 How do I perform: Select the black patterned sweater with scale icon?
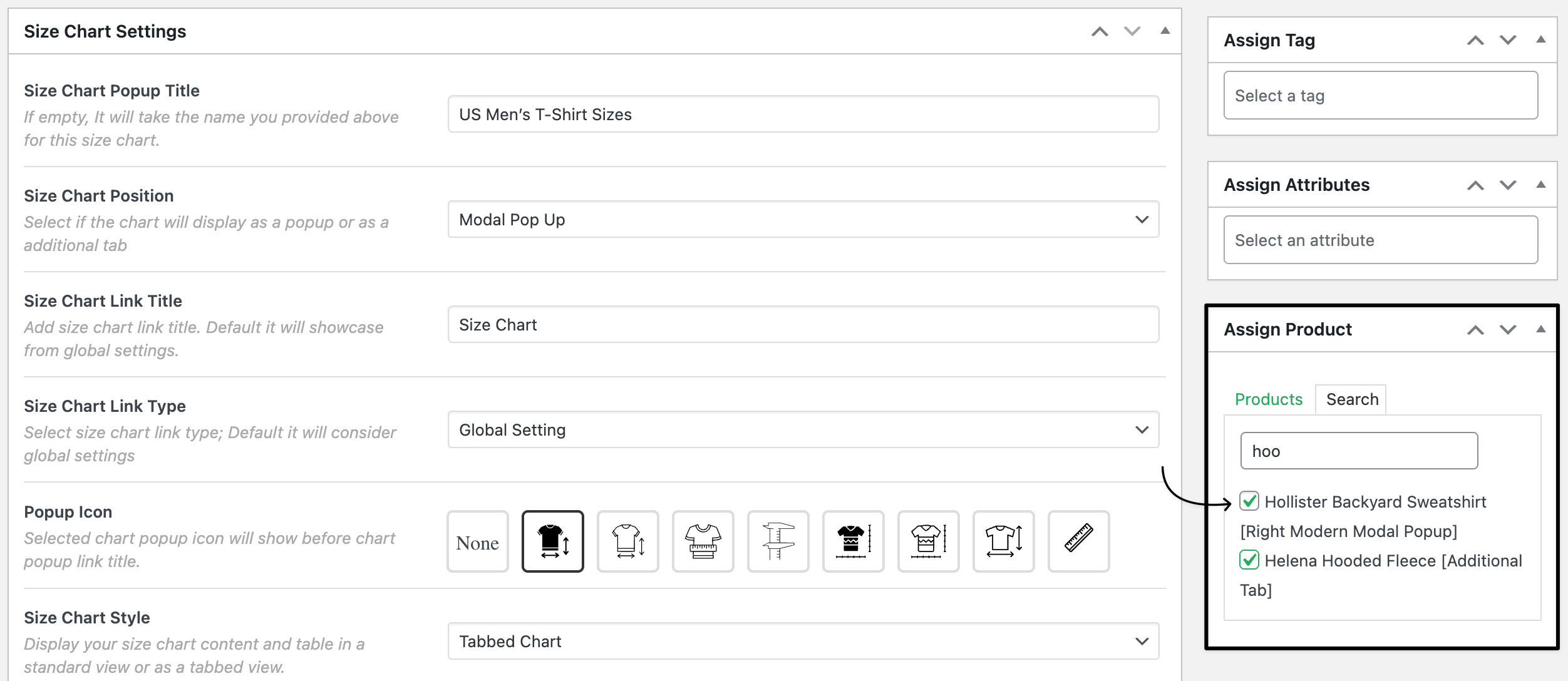click(x=853, y=541)
